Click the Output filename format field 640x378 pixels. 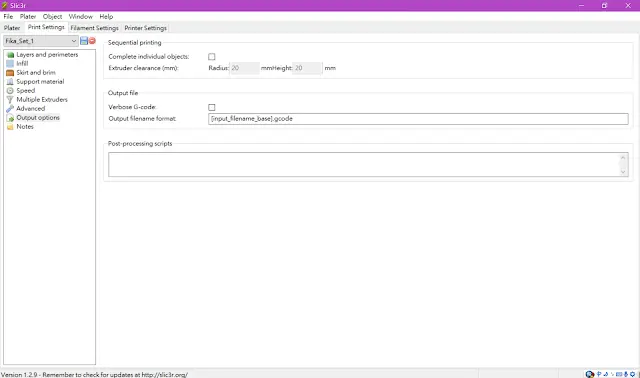pos(418,119)
